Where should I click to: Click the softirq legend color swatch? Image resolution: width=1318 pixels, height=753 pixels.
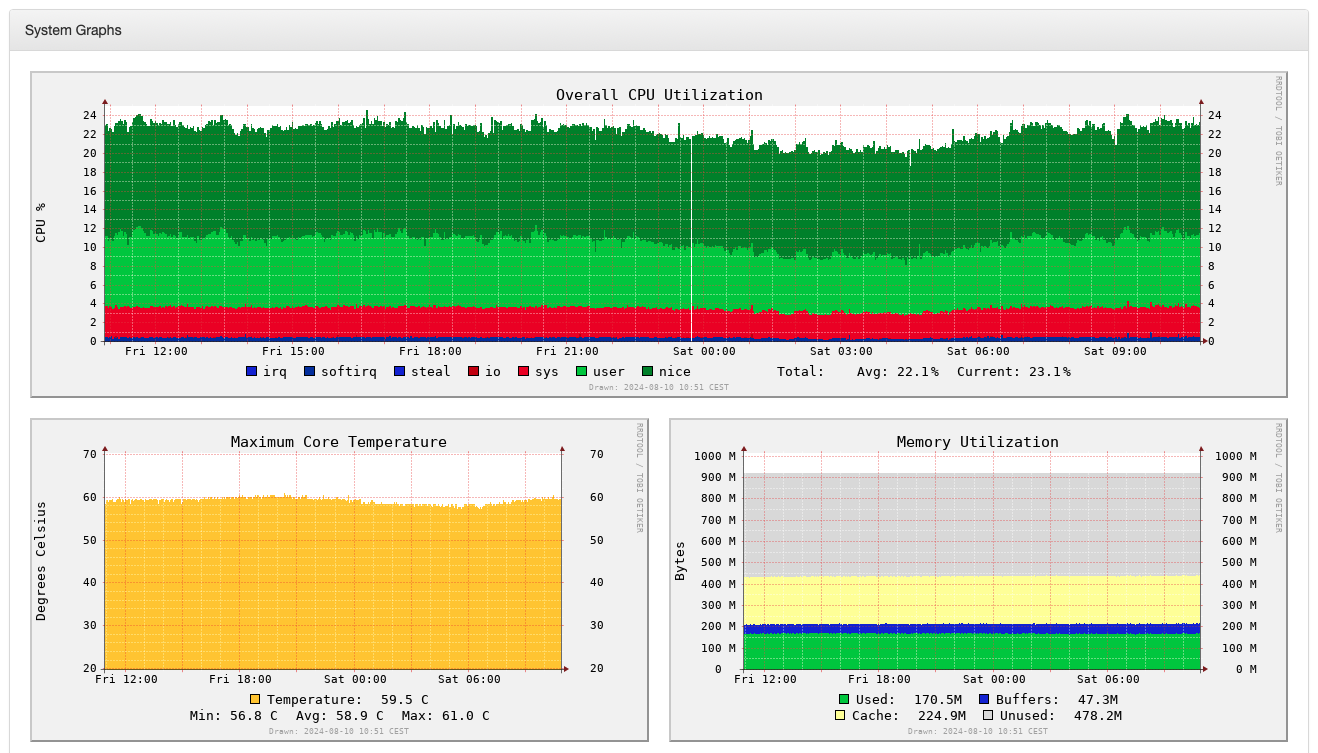tap(310, 371)
